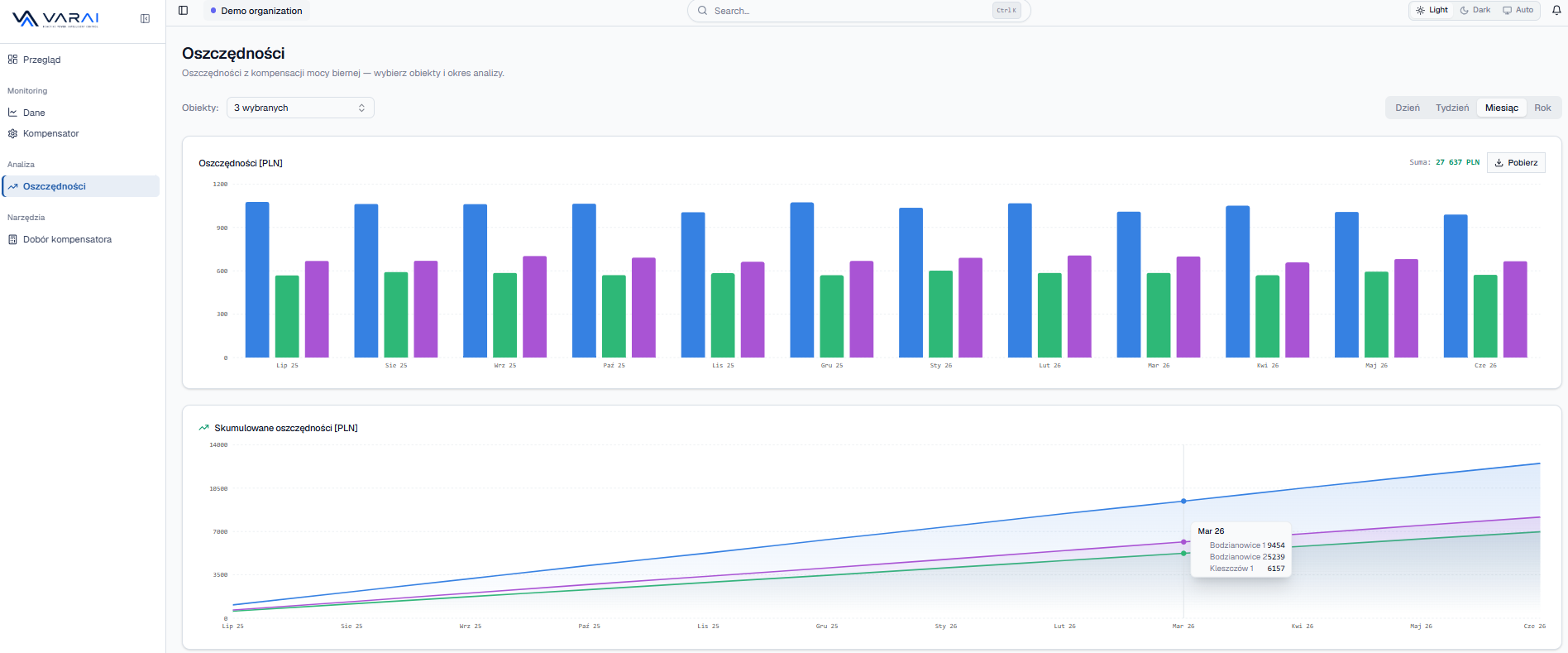Click the blue bar for Lip 25
1568x653 pixels.
[x=257, y=280]
